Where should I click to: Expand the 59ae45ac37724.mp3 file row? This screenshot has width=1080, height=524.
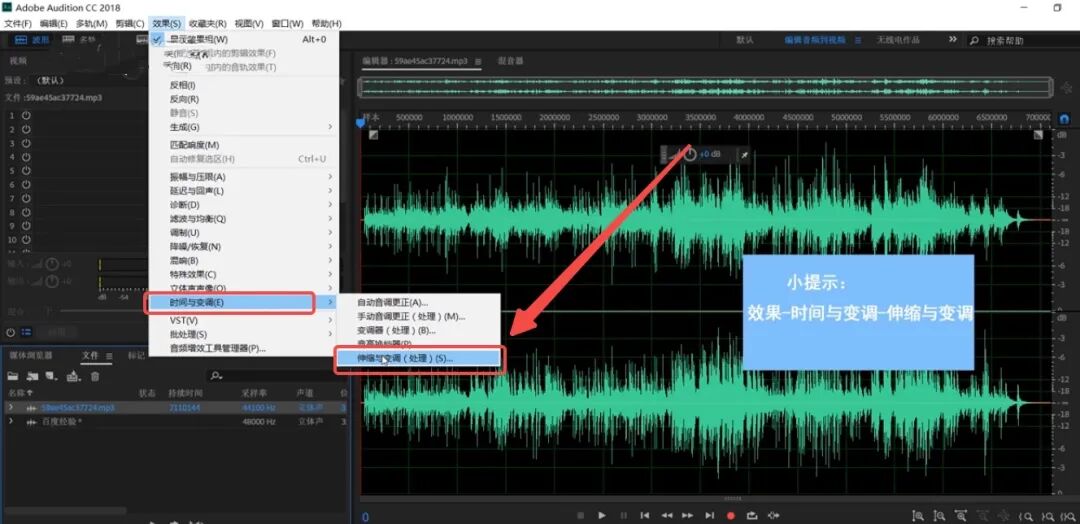pyautogui.click(x=10, y=407)
